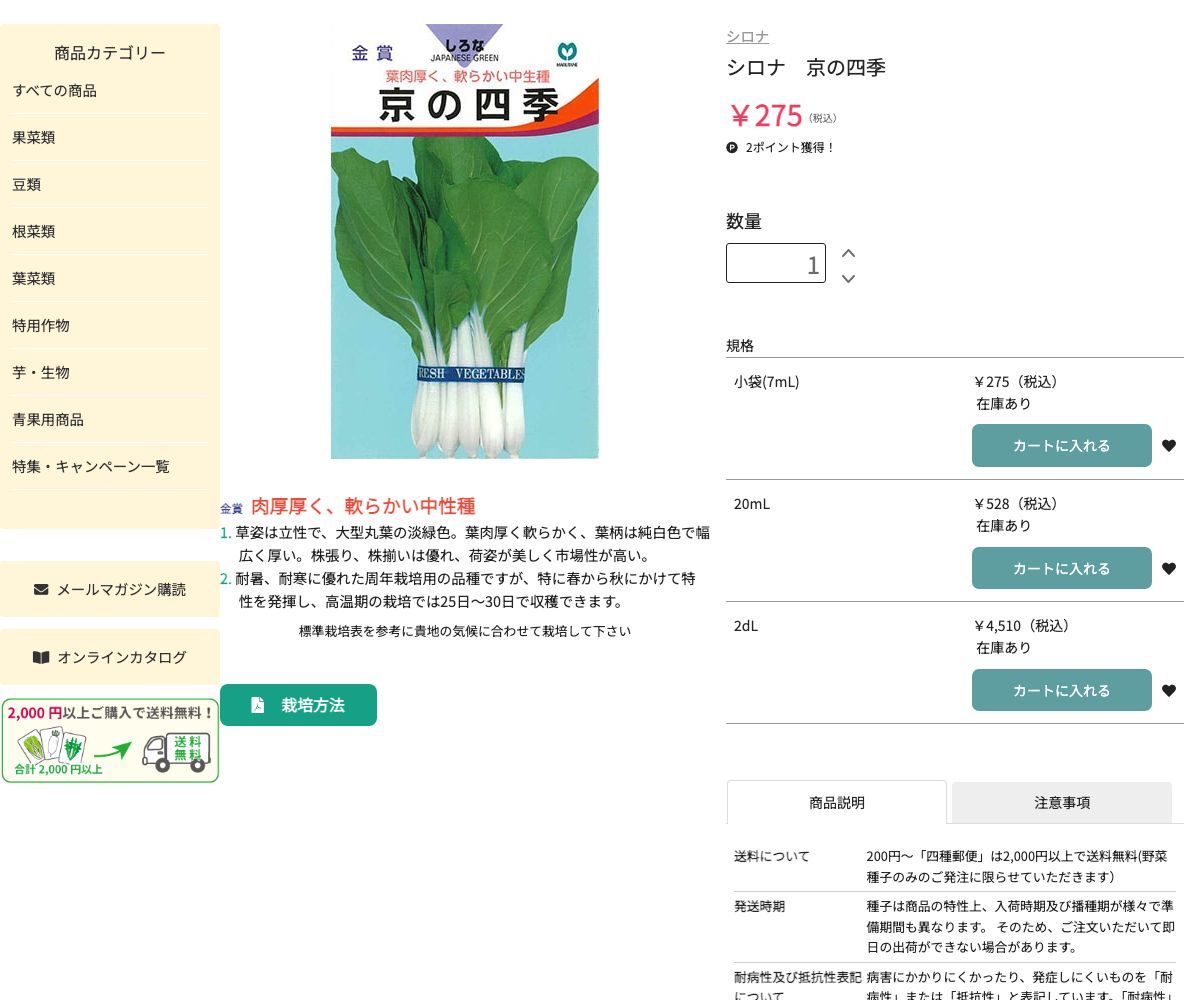This screenshot has width=1200, height=1000.
Task: Click the quantity input field
Action: (776, 262)
